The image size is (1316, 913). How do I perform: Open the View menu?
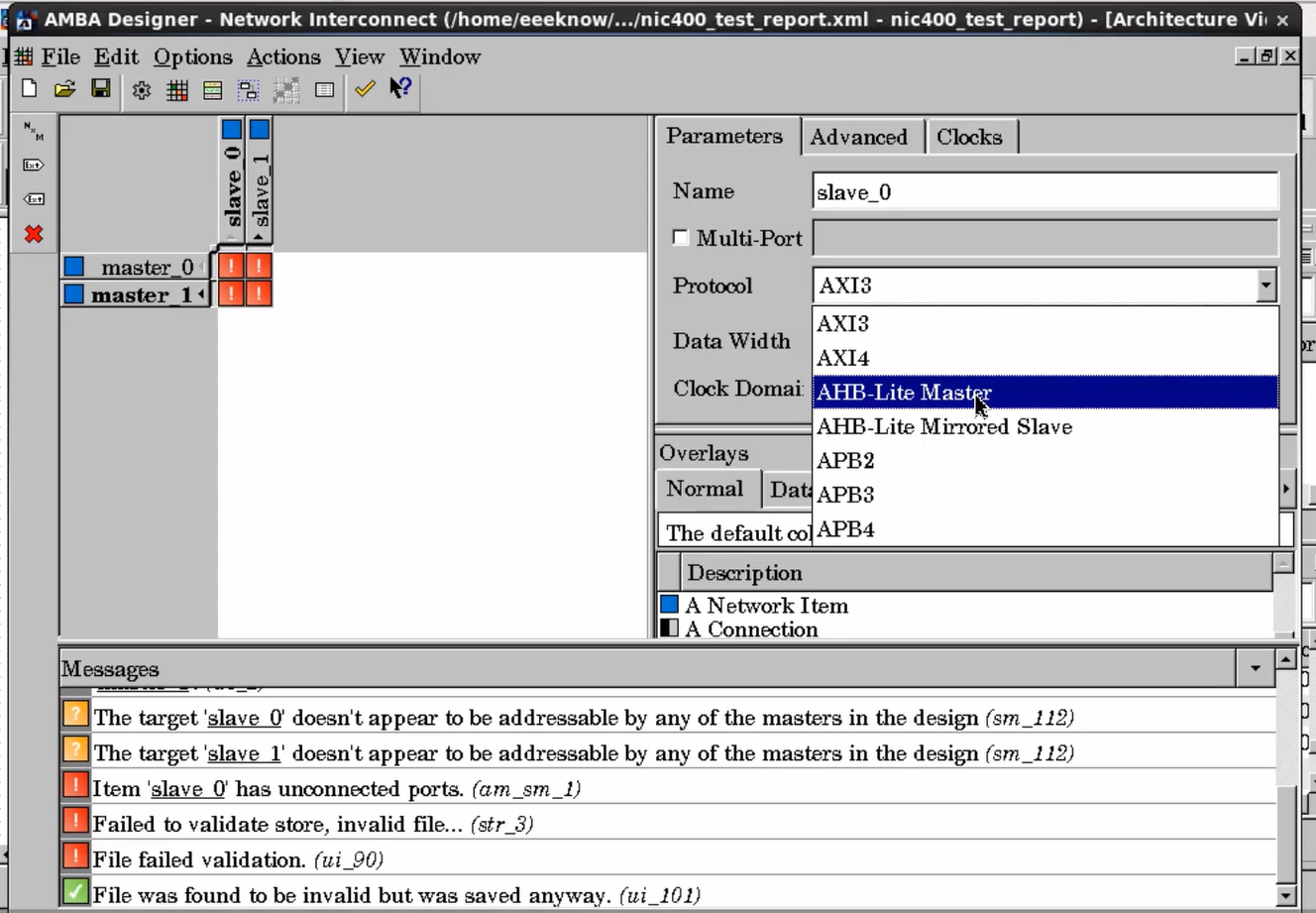(359, 57)
